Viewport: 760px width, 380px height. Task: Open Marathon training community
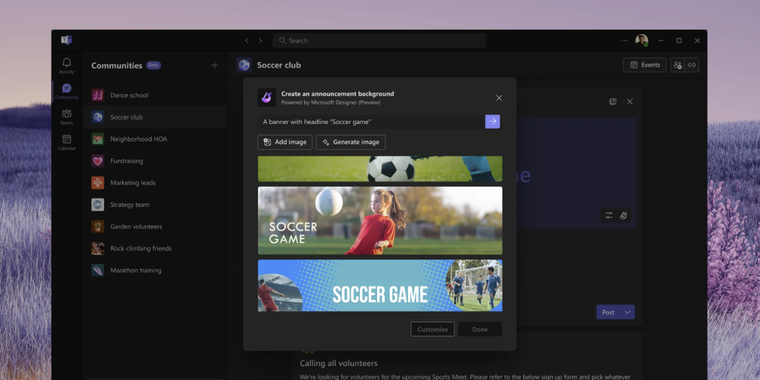click(x=155, y=270)
